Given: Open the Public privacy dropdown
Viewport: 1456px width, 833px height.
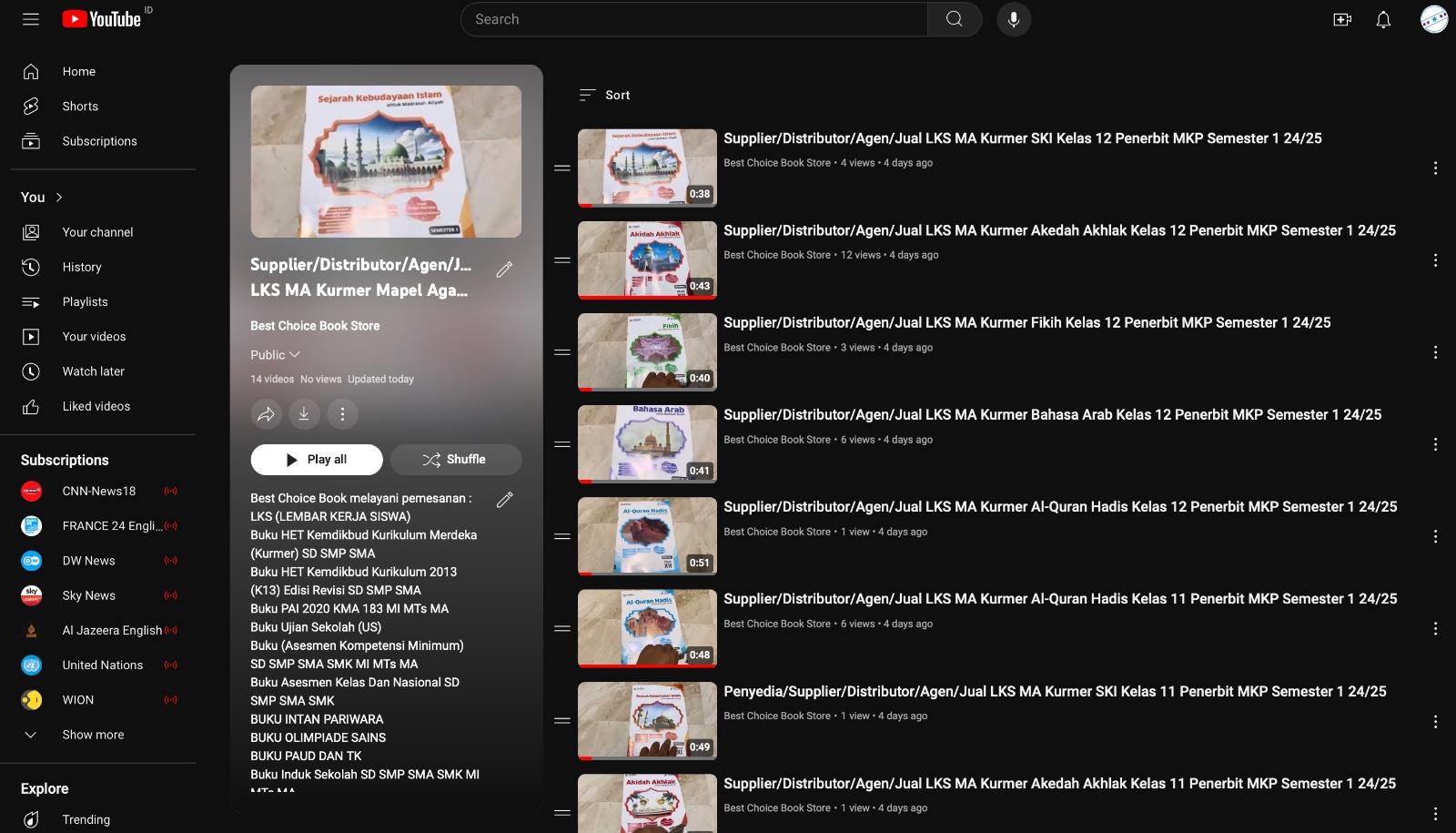Looking at the screenshot, I should click(275, 355).
